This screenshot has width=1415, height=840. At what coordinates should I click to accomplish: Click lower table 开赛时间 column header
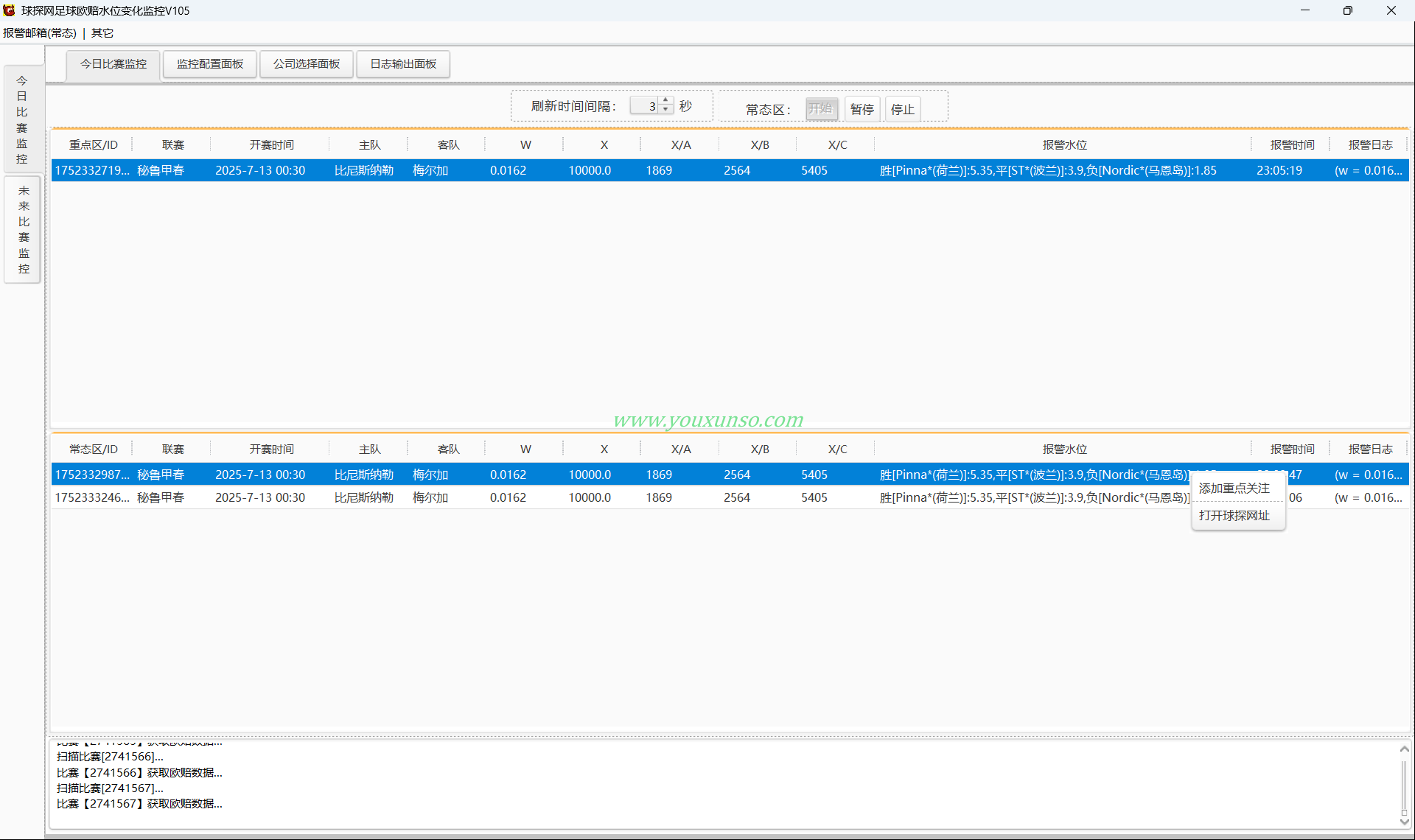pyautogui.click(x=271, y=449)
